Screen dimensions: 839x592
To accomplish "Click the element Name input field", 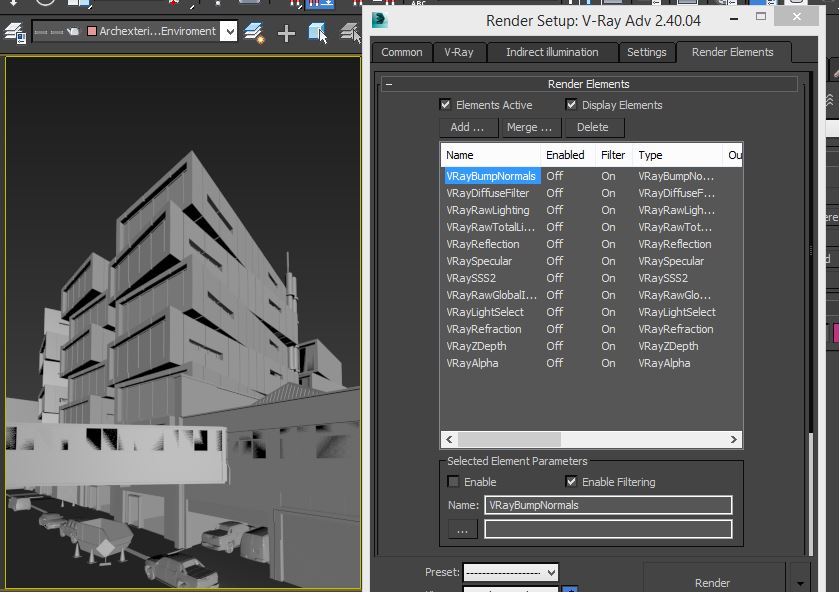I will pos(608,505).
